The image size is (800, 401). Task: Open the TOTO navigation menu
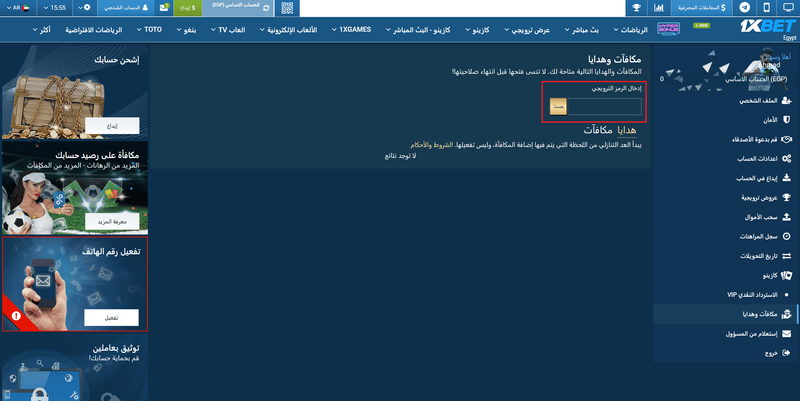pos(152,30)
